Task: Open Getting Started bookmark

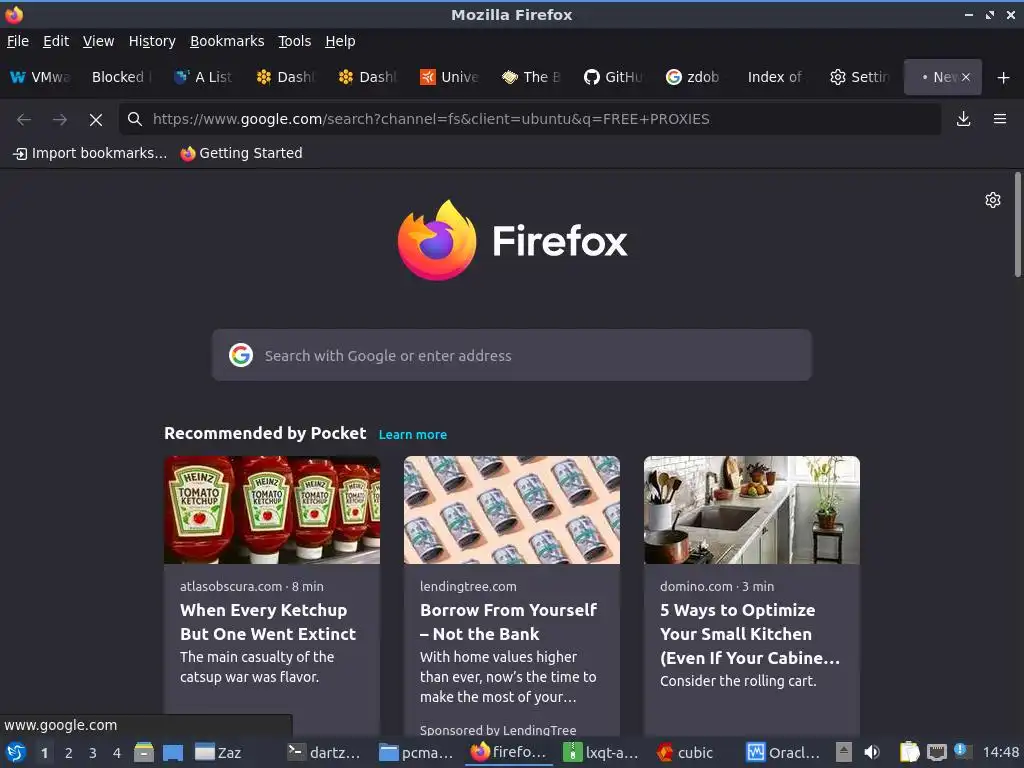Action: [x=242, y=153]
